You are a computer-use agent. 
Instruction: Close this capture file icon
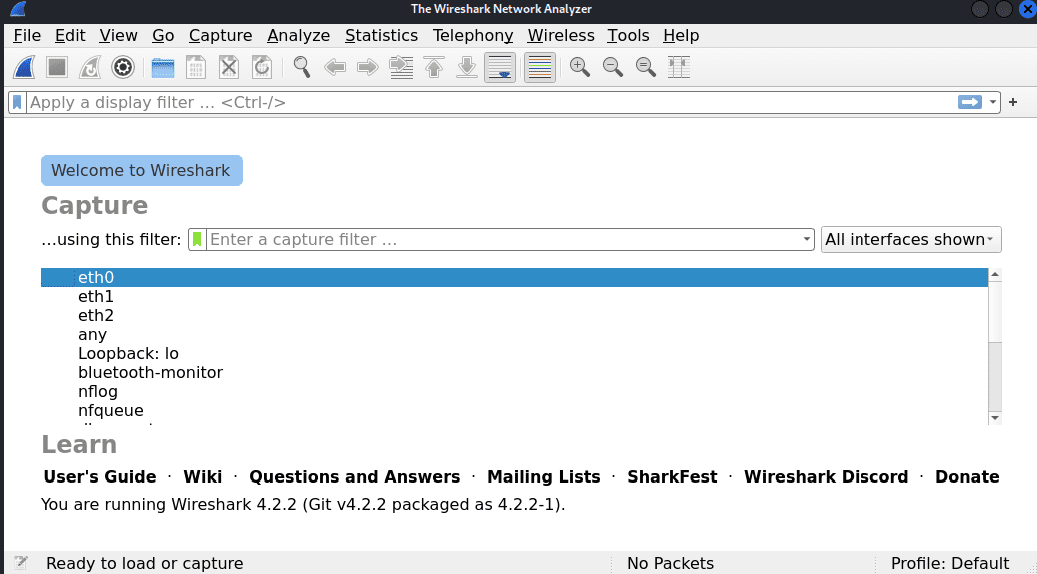pyautogui.click(x=229, y=67)
